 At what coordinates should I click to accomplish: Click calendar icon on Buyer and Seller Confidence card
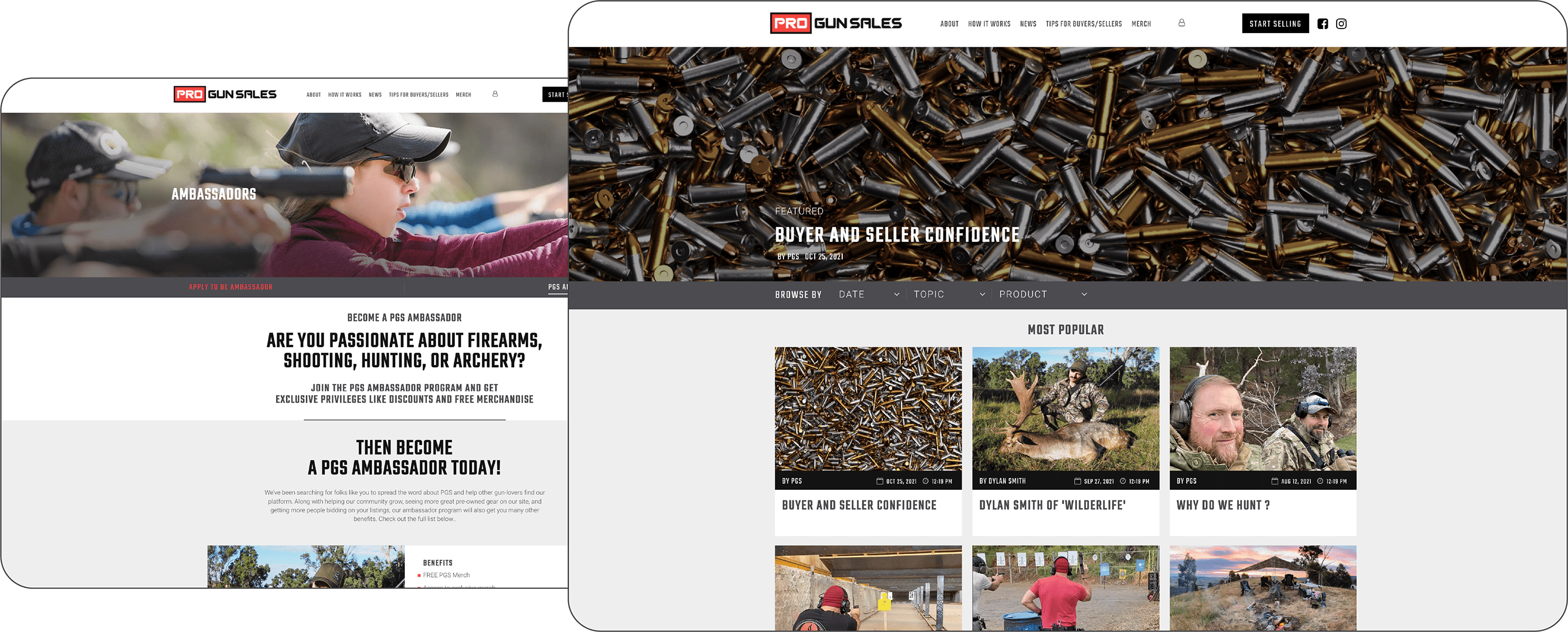[880, 481]
